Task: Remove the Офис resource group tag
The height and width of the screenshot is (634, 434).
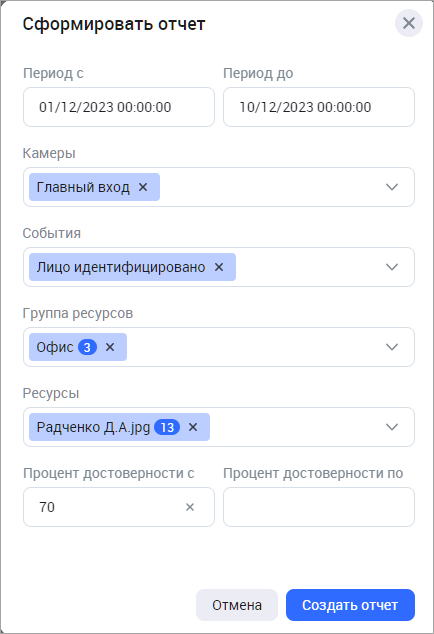Action: (110, 347)
